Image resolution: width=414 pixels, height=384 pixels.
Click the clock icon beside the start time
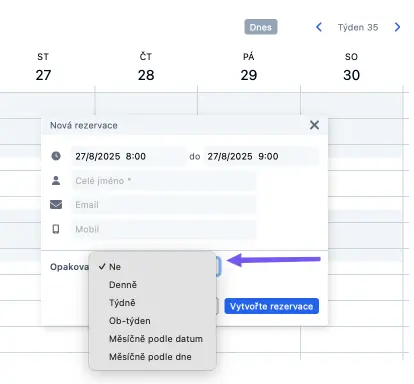pyautogui.click(x=56, y=156)
